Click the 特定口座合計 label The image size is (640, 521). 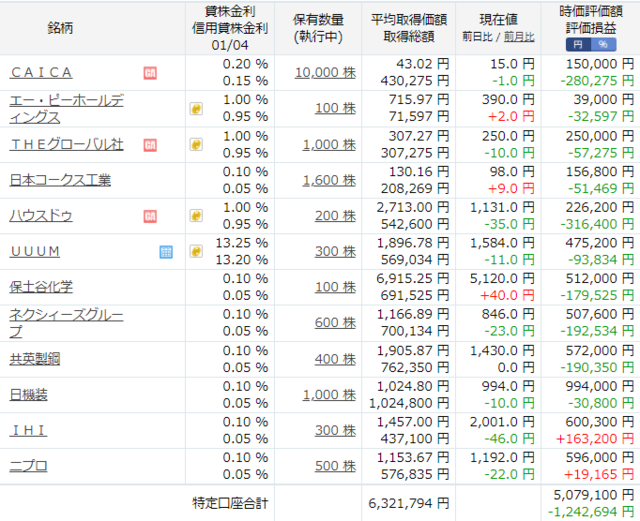click(x=230, y=503)
